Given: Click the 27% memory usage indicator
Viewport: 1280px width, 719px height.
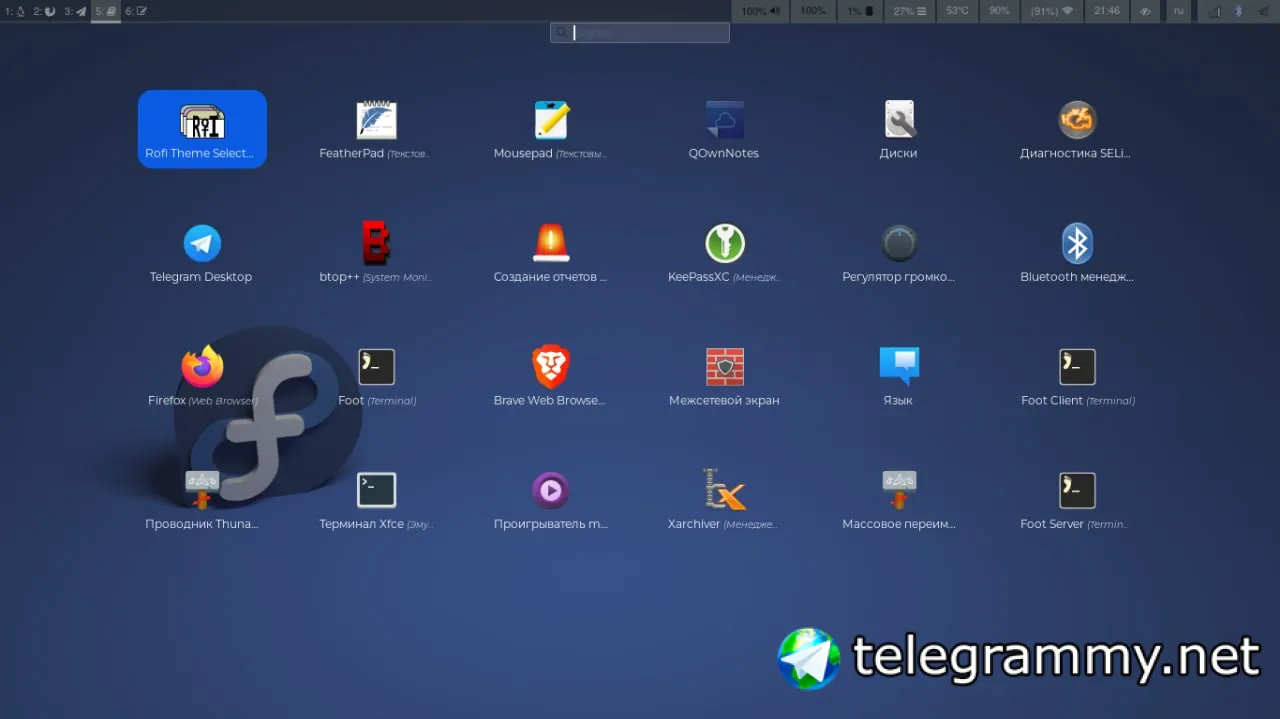Looking at the screenshot, I should click(909, 11).
